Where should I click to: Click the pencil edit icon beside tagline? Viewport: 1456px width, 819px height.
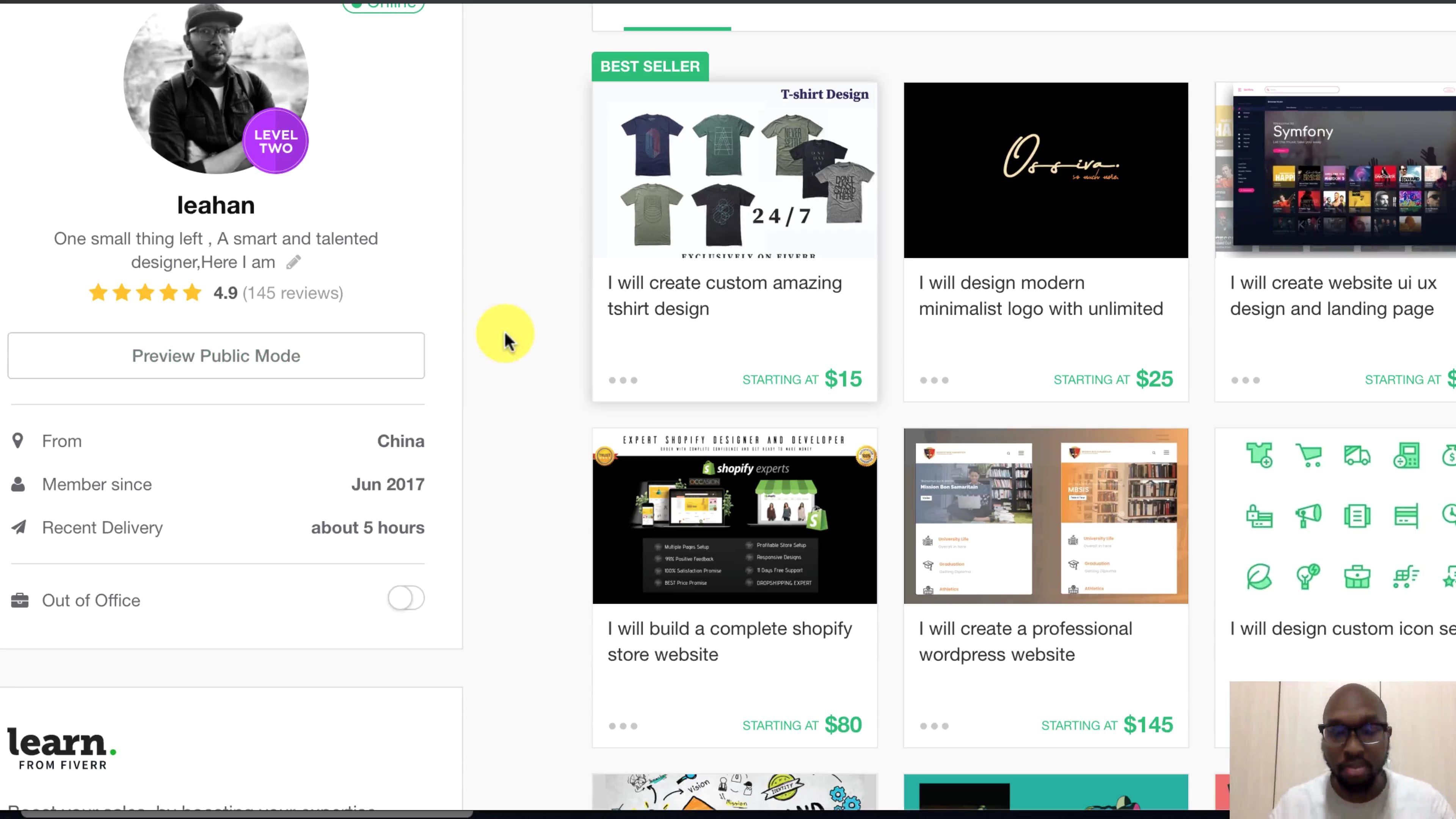pos(293,262)
